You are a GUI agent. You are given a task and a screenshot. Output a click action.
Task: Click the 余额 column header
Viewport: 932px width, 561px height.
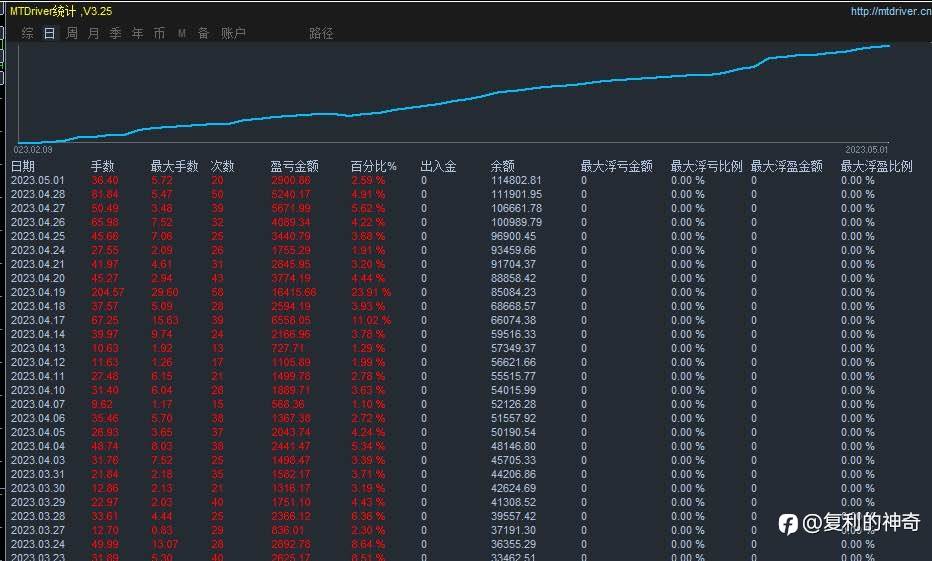tap(503, 166)
